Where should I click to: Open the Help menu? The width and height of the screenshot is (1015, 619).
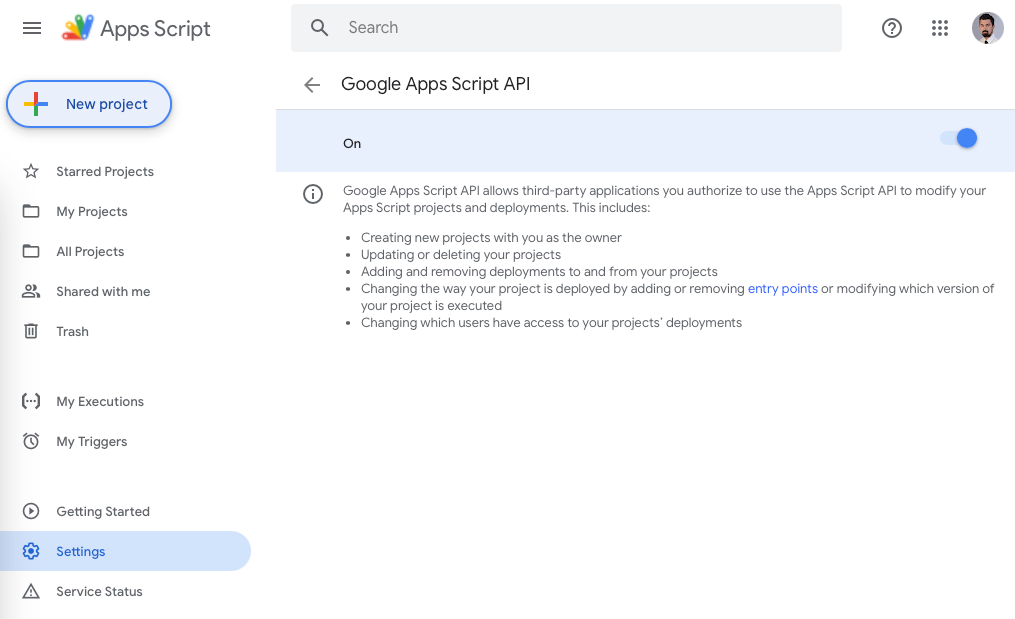pos(892,28)
